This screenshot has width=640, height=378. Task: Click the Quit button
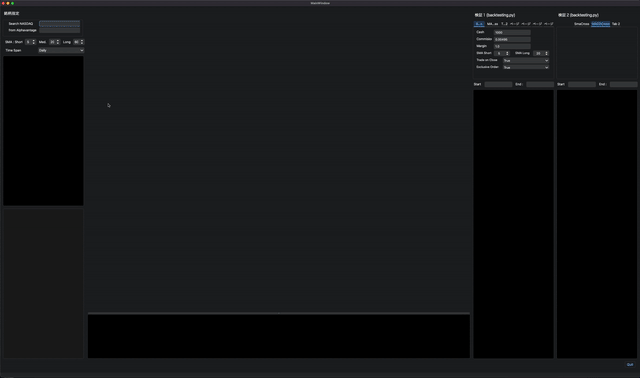point(630,365)
